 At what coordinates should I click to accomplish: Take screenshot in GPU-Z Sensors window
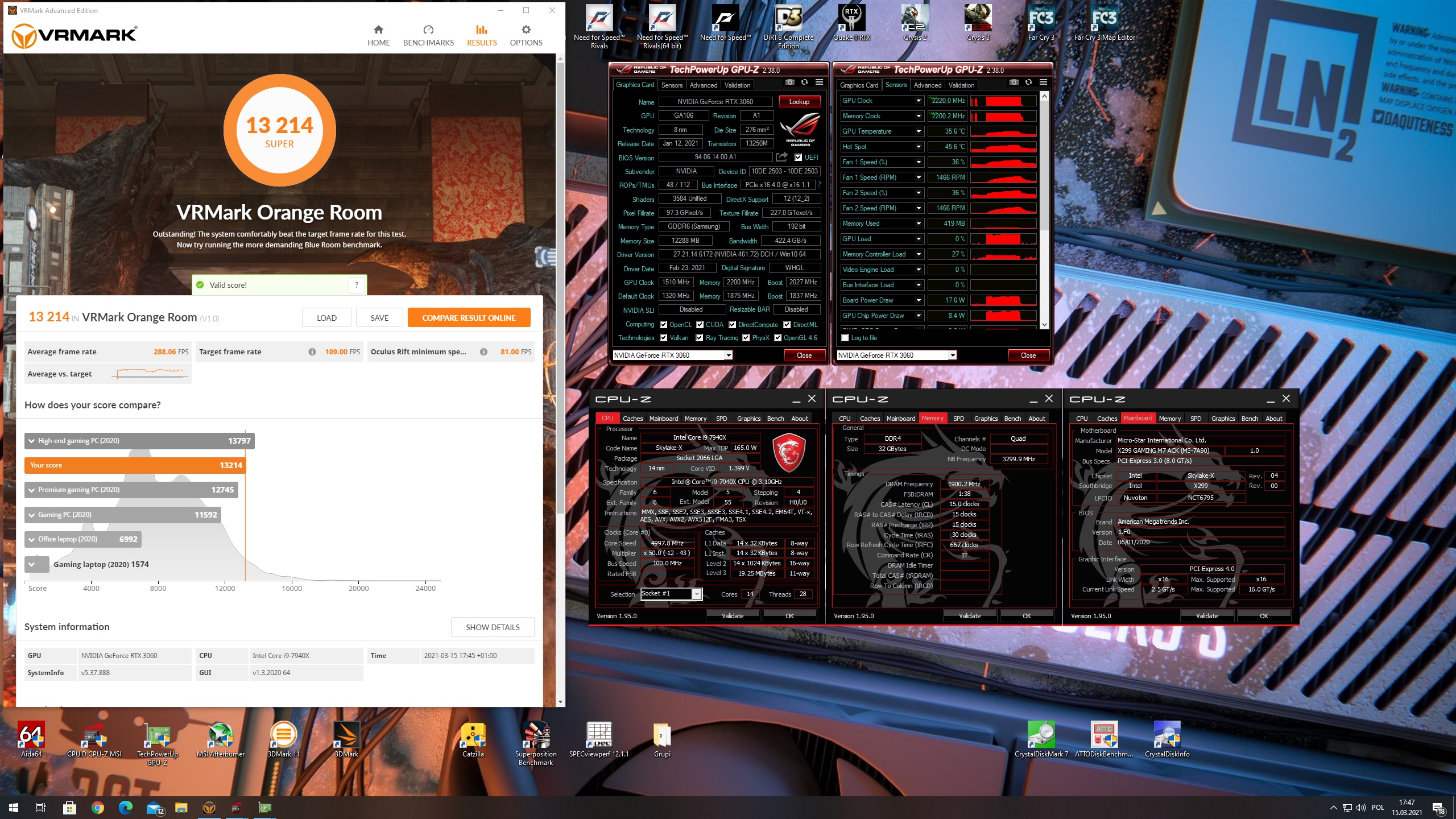click(1014, 82)
